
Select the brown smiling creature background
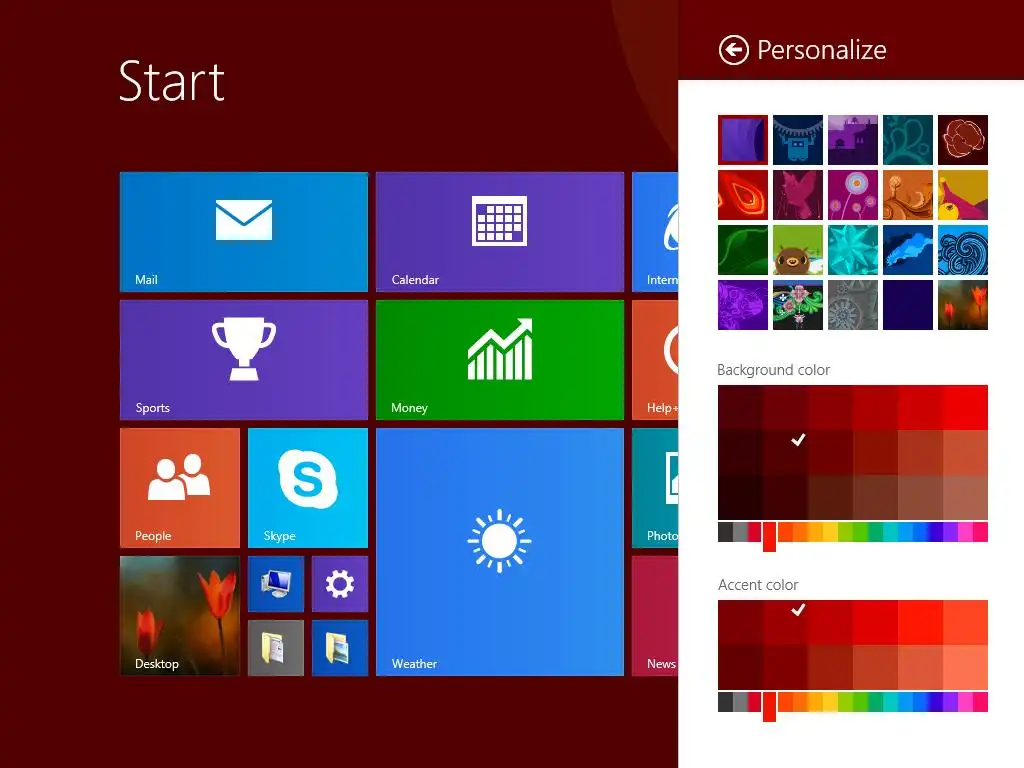tap(797, 250)
